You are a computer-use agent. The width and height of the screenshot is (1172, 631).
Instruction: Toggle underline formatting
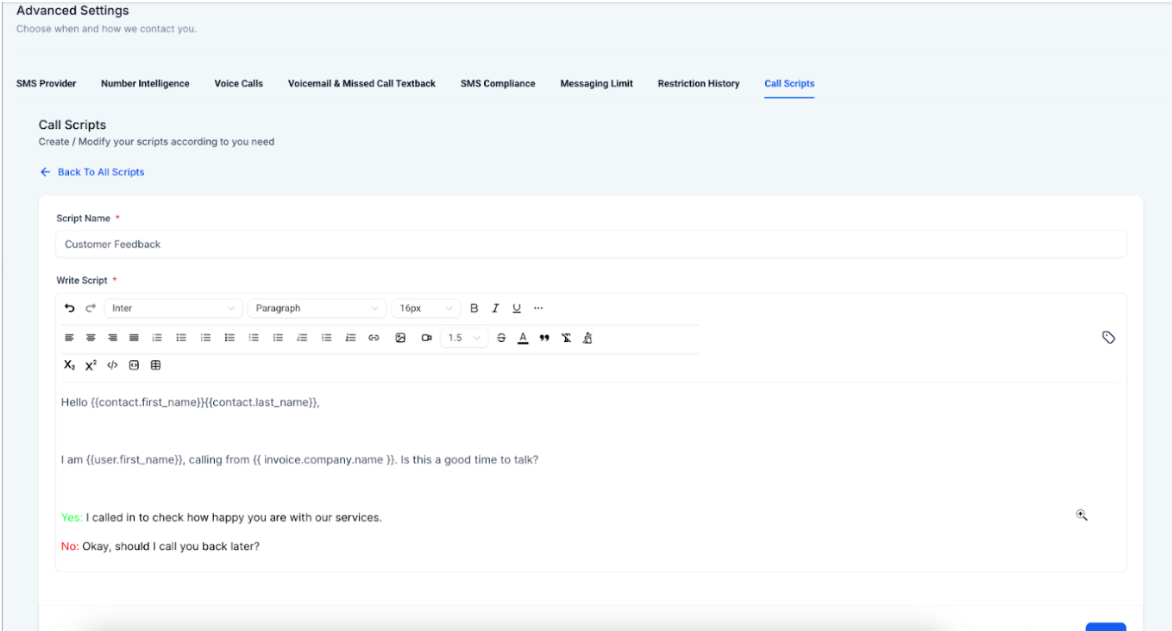coord(516,308)
